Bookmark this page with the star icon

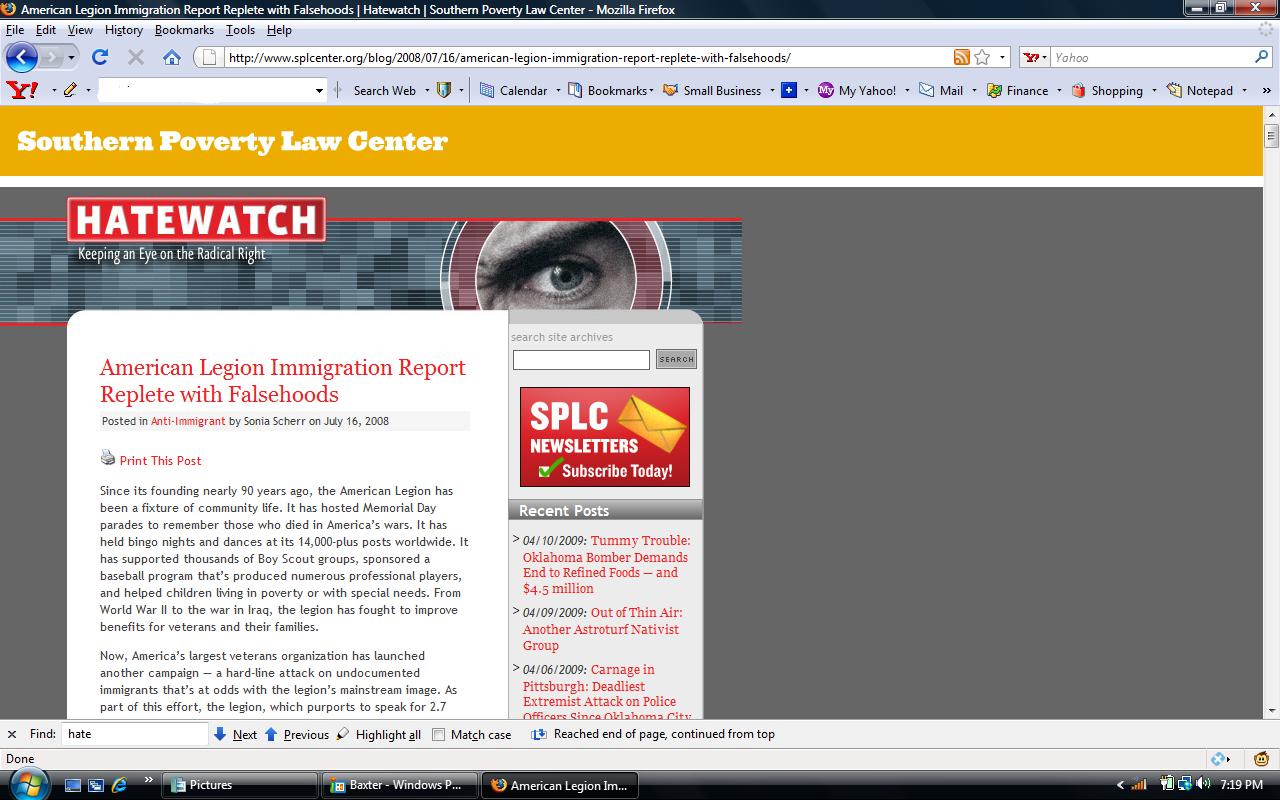click(x=982, y=57)
